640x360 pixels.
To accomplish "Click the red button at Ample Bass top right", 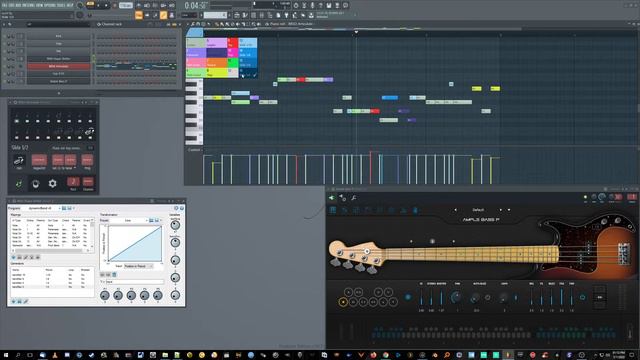I will click(x=632, y=198).
